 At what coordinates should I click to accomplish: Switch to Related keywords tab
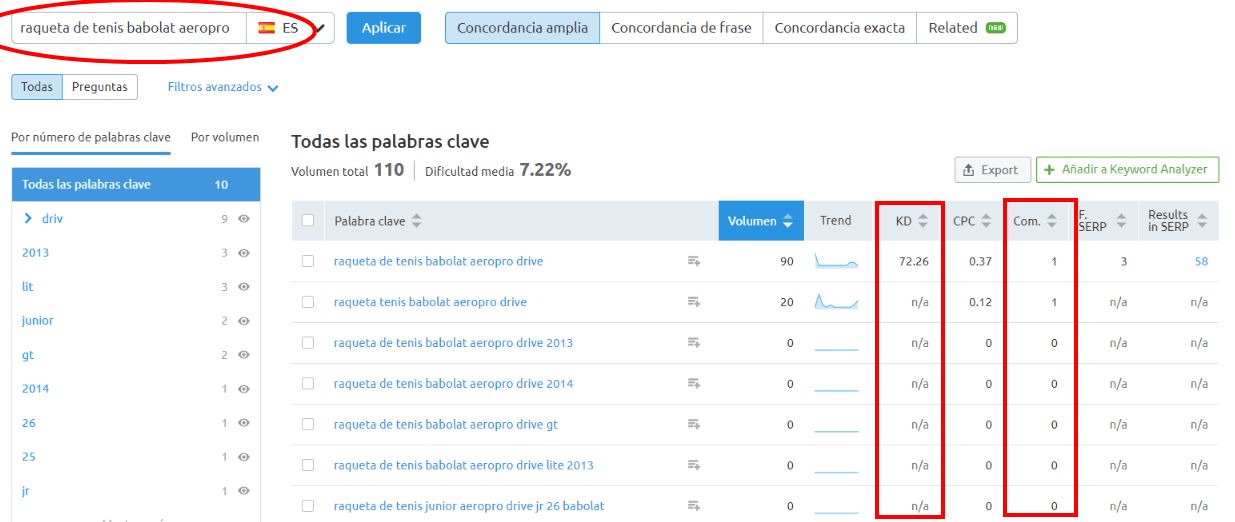[x=966, y=28]
